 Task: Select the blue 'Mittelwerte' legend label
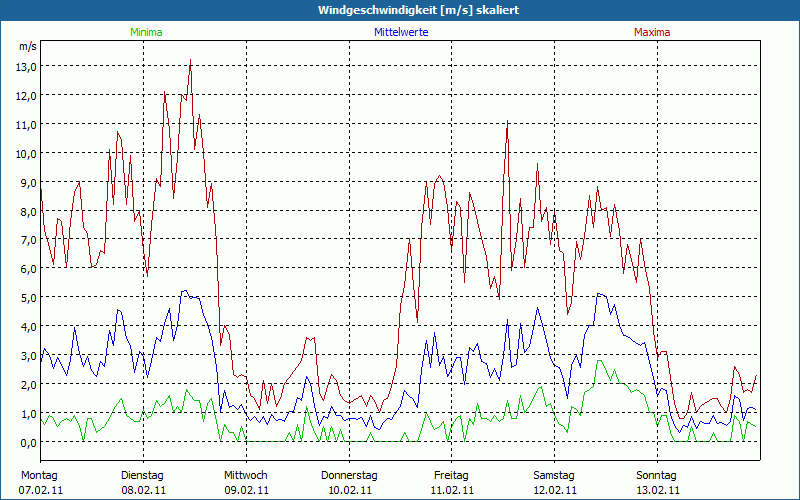tap(401, 32)
